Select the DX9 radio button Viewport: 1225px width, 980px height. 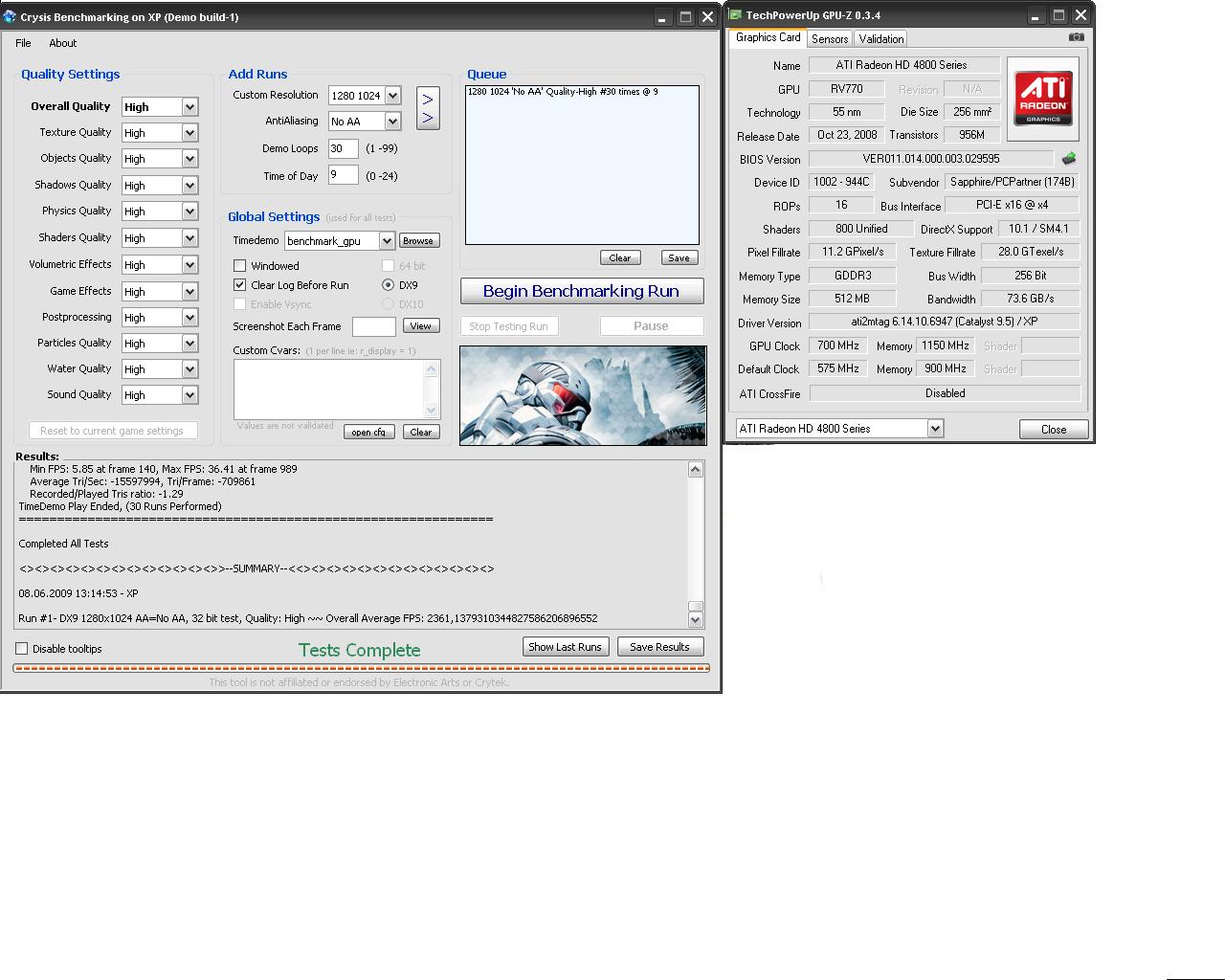pos(388,285)
